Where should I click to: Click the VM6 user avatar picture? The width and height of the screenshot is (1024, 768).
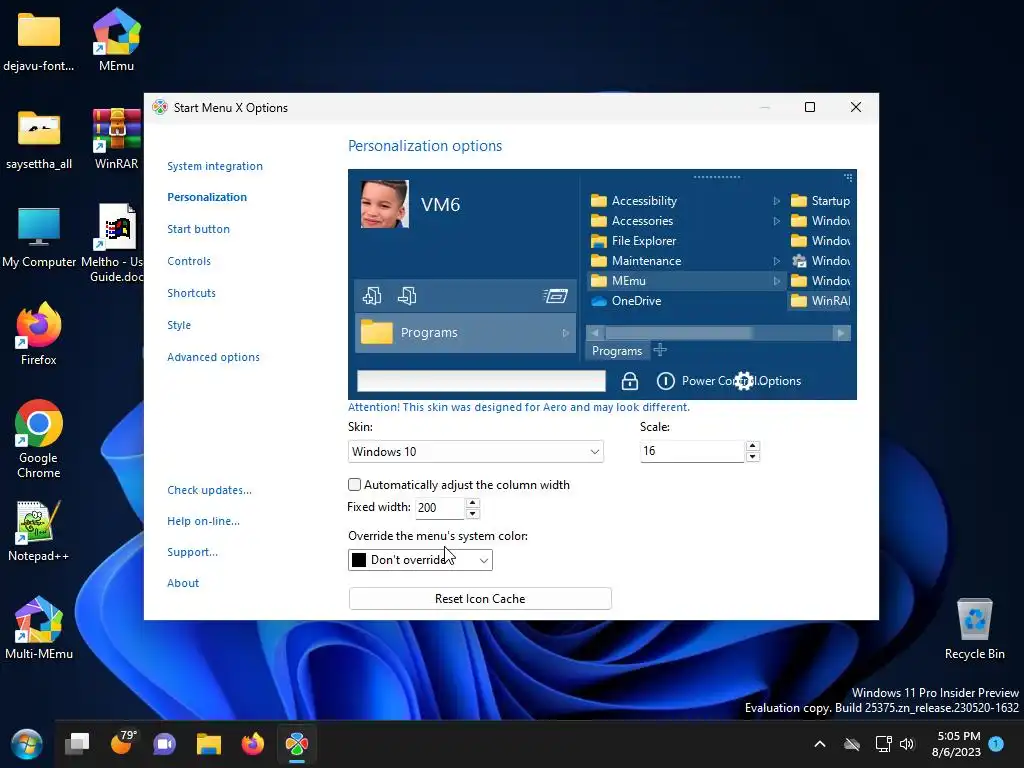(385, 204)
